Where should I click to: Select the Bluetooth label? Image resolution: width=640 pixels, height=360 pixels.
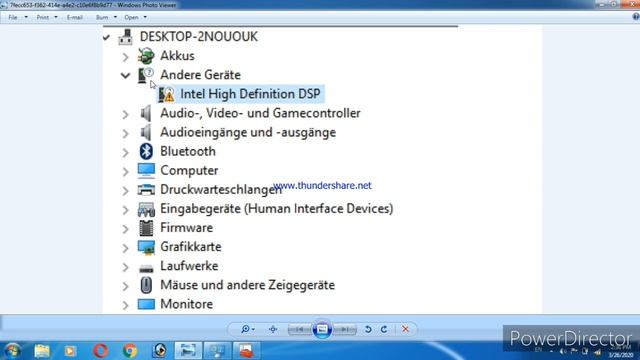point(188,151)
